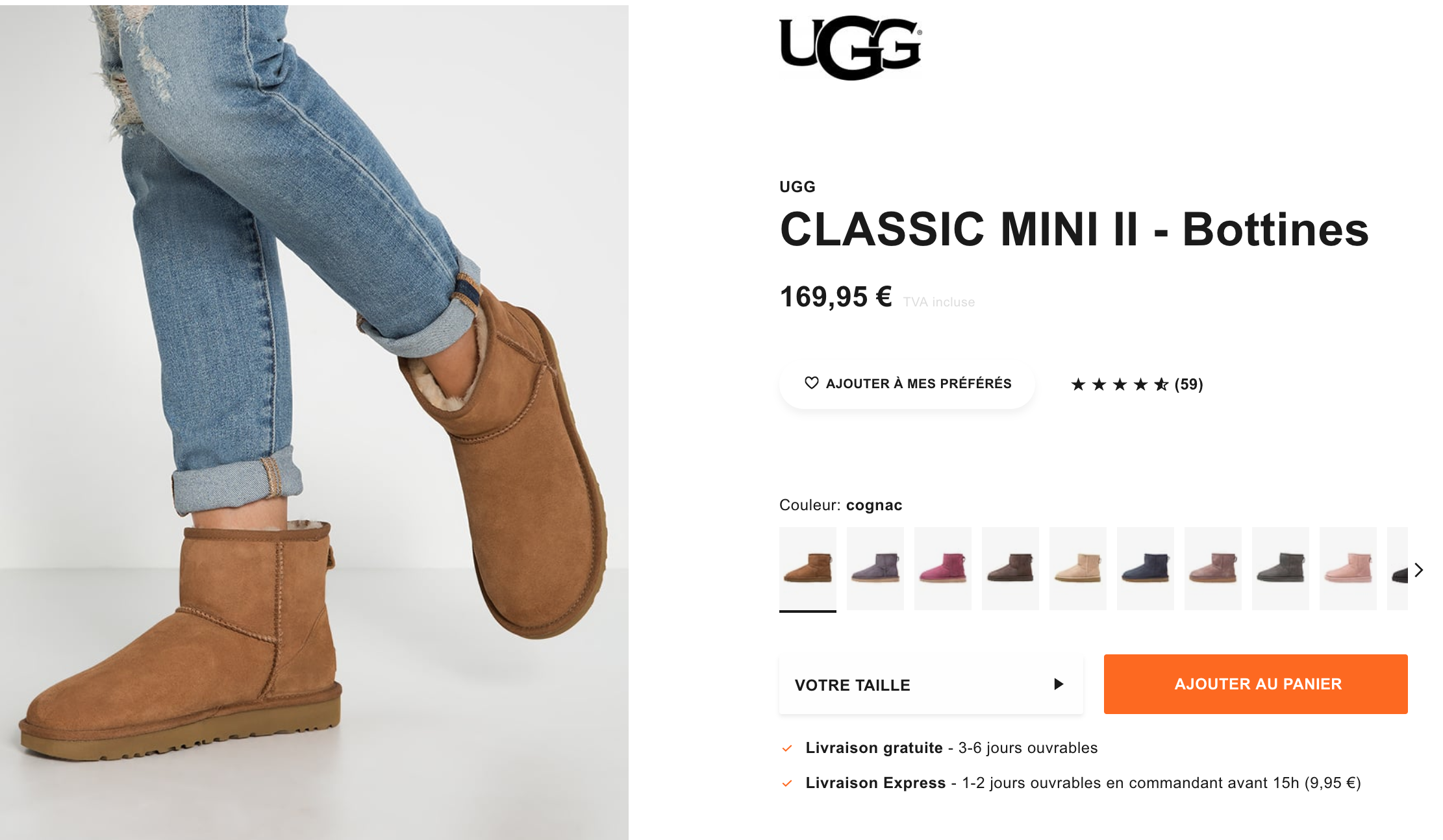Choose the fuchsia pink boot swatch

943,569
